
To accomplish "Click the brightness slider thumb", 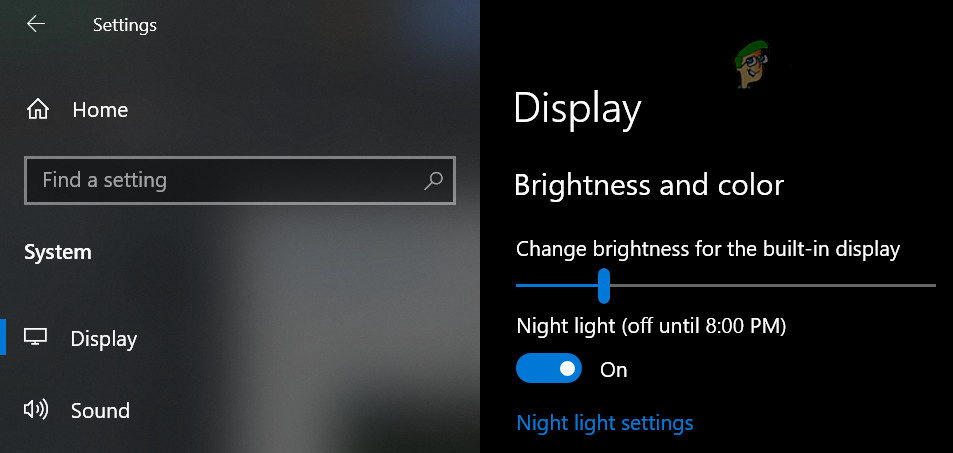I will 604,286.
